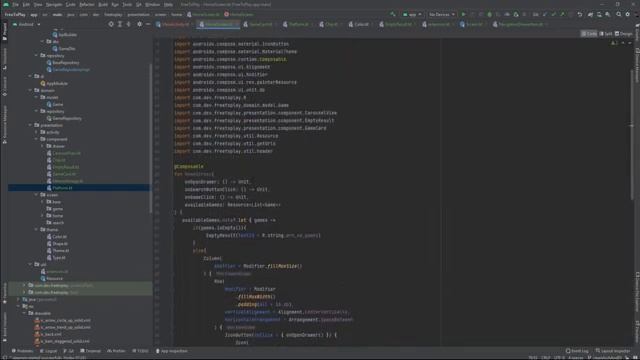Viewport: 640px width, 360px height.
Task: Switch to EmptyResult.kt editor tab
Action: [396, 24]
